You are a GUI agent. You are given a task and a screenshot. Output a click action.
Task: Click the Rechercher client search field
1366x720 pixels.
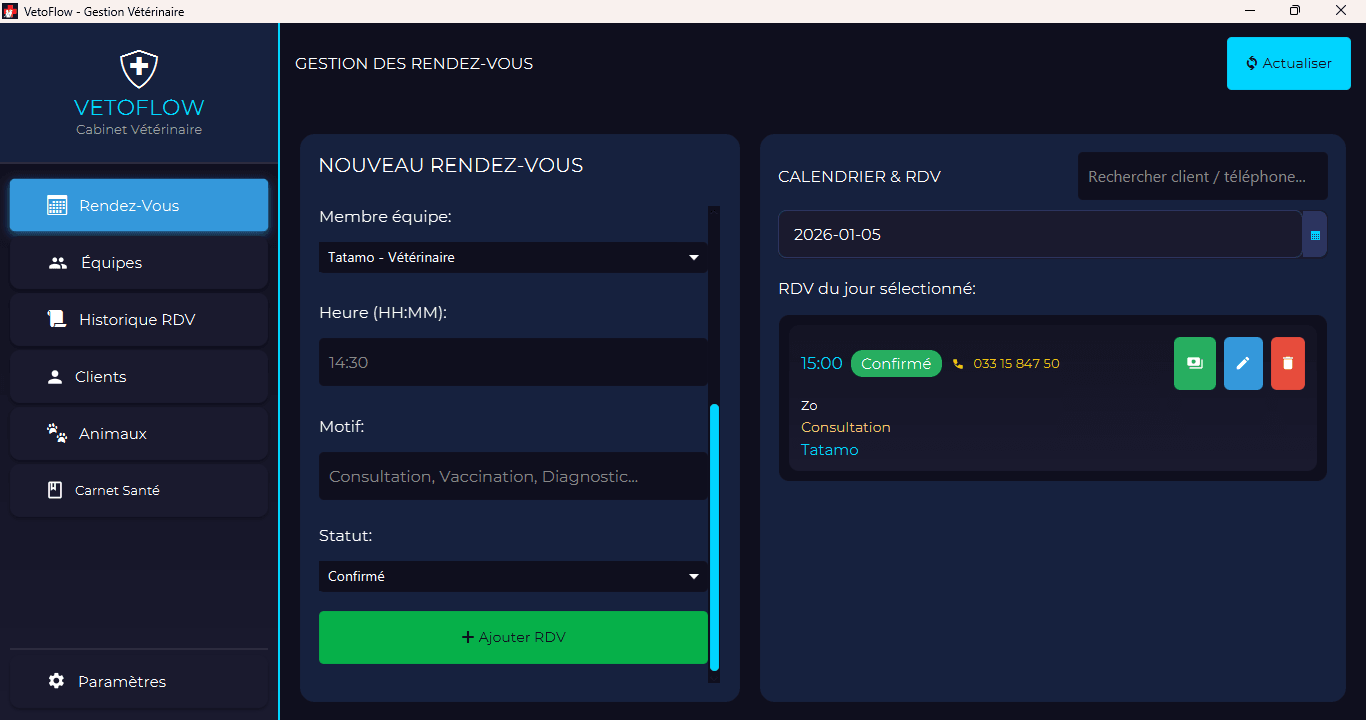(x=1202, y=176)
